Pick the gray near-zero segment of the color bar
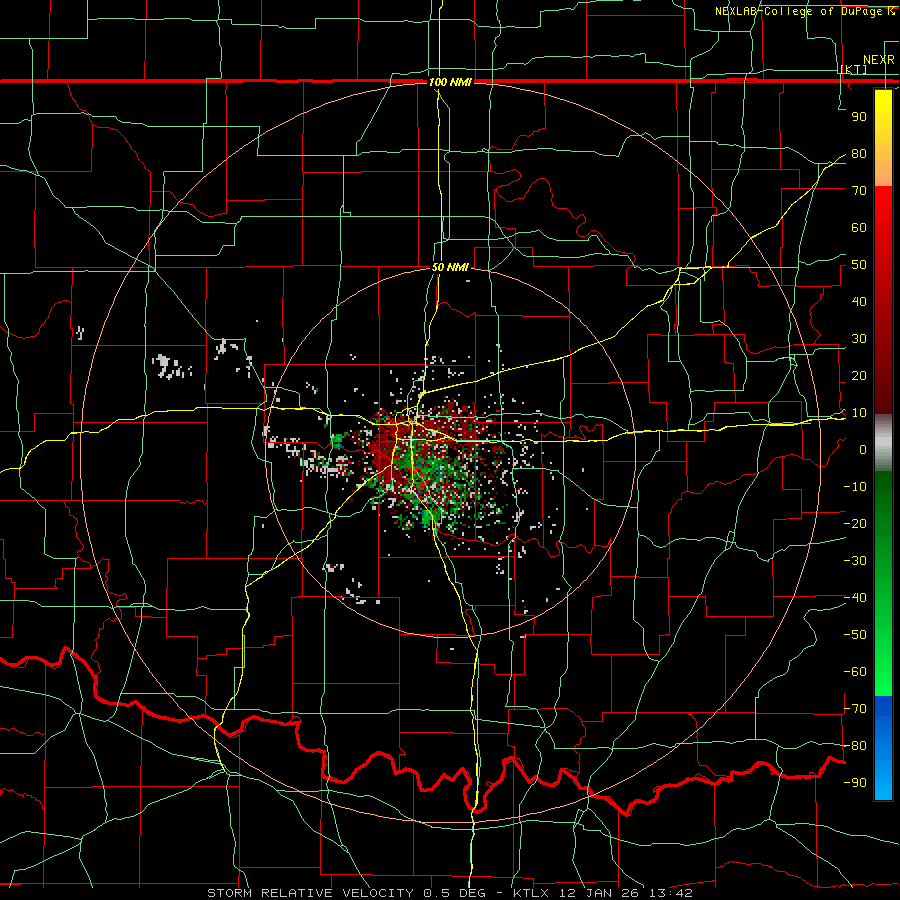The image size is (900, 900). tap(883, 443)
